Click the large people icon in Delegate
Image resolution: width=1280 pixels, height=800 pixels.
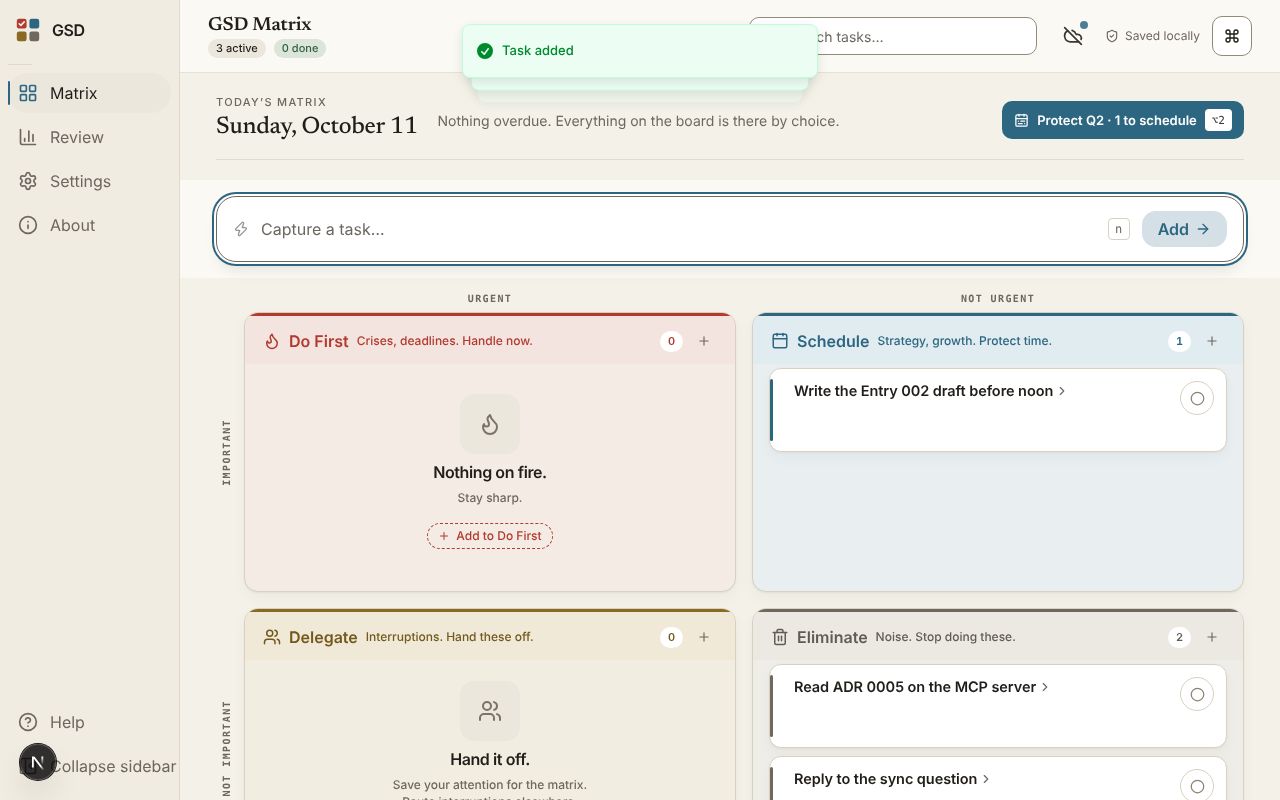[x=490, y=711]
